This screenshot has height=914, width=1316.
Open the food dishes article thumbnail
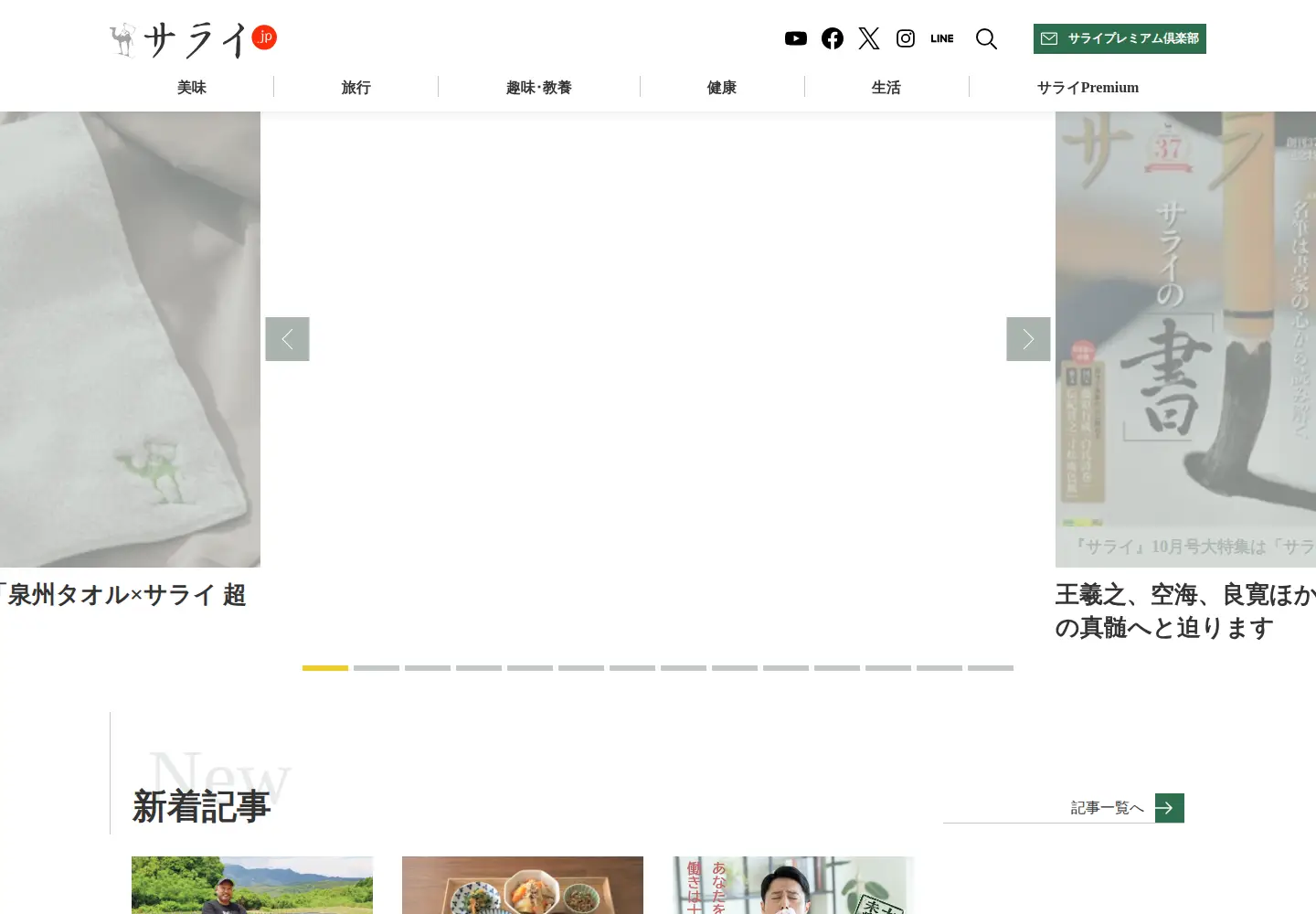coord(523,885)
